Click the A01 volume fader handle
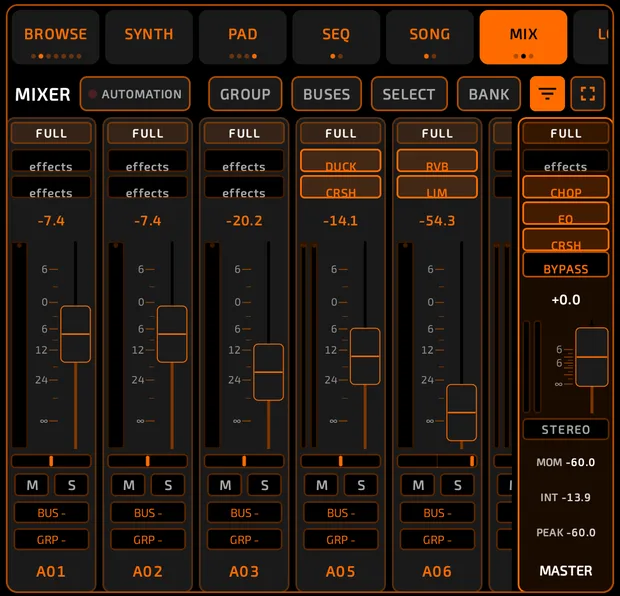Image resolution: width=620 pixels, height=596 pixels. [75, 334]
